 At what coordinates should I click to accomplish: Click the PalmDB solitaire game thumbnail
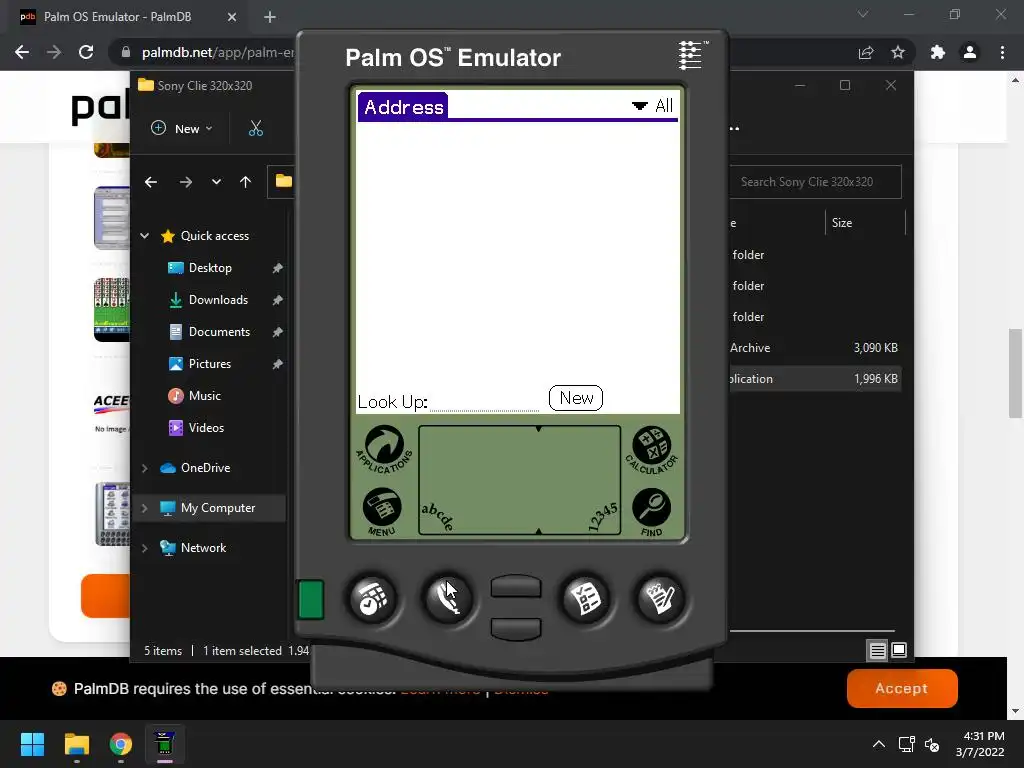pos(112,310)
